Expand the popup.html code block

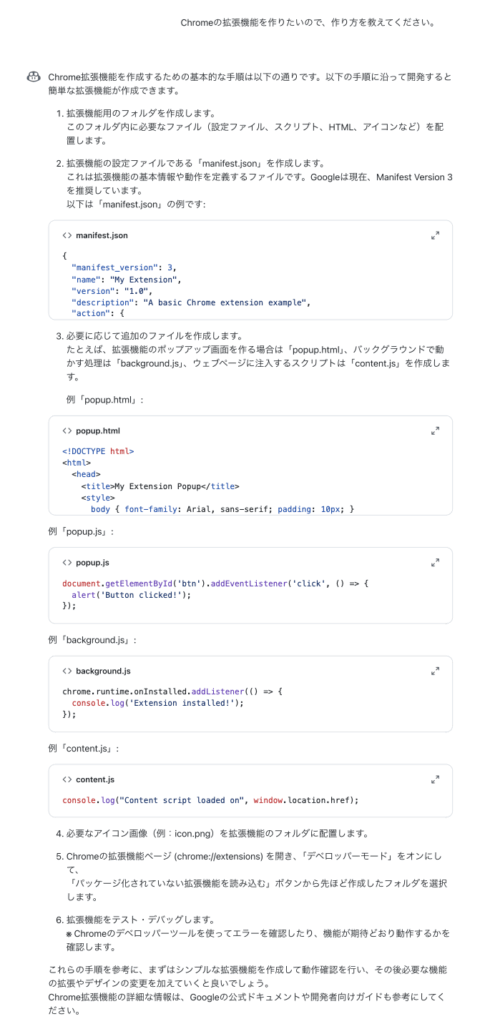click(435, 431)
